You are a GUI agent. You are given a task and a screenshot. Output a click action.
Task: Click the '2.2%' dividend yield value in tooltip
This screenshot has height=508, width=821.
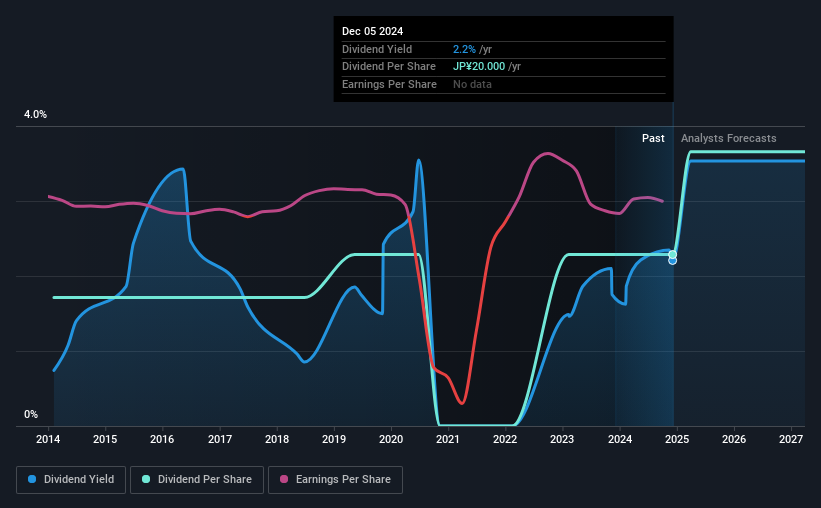464,49
